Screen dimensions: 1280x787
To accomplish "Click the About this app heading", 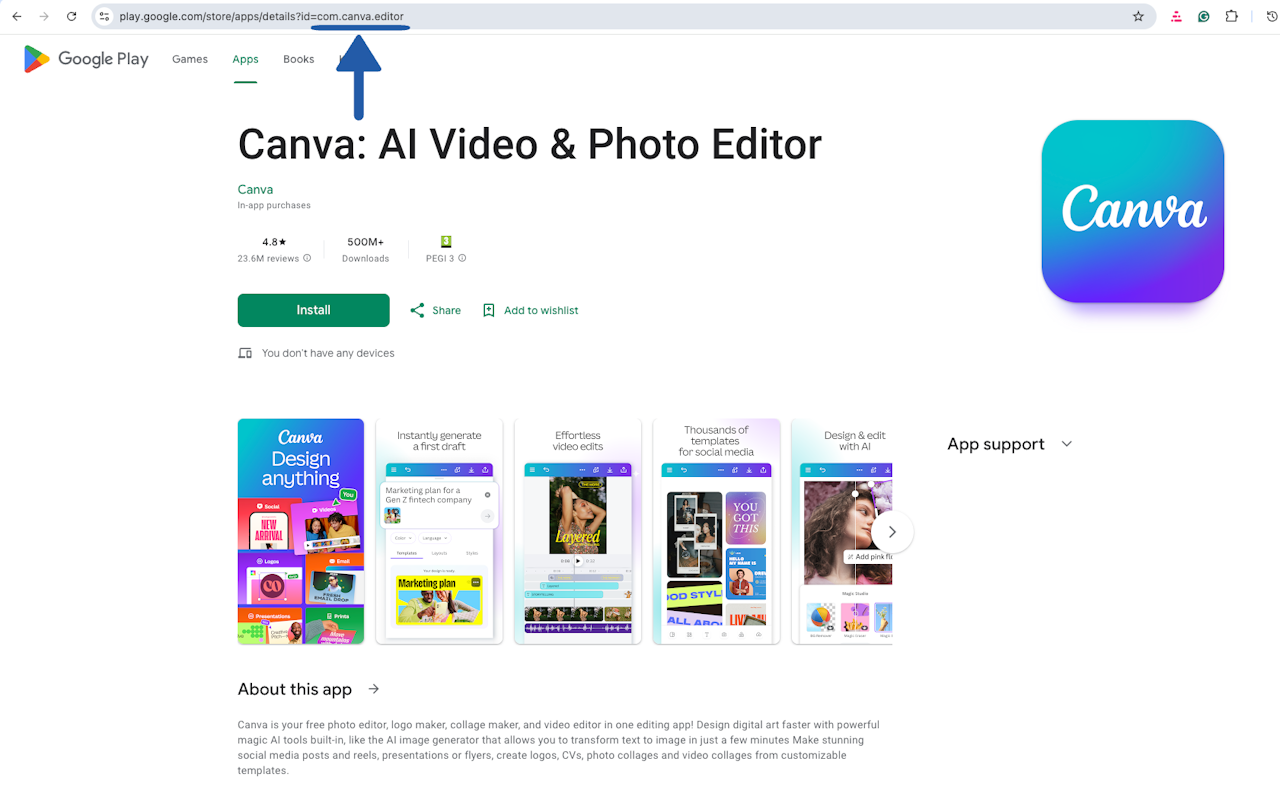I will click(295, 689).
